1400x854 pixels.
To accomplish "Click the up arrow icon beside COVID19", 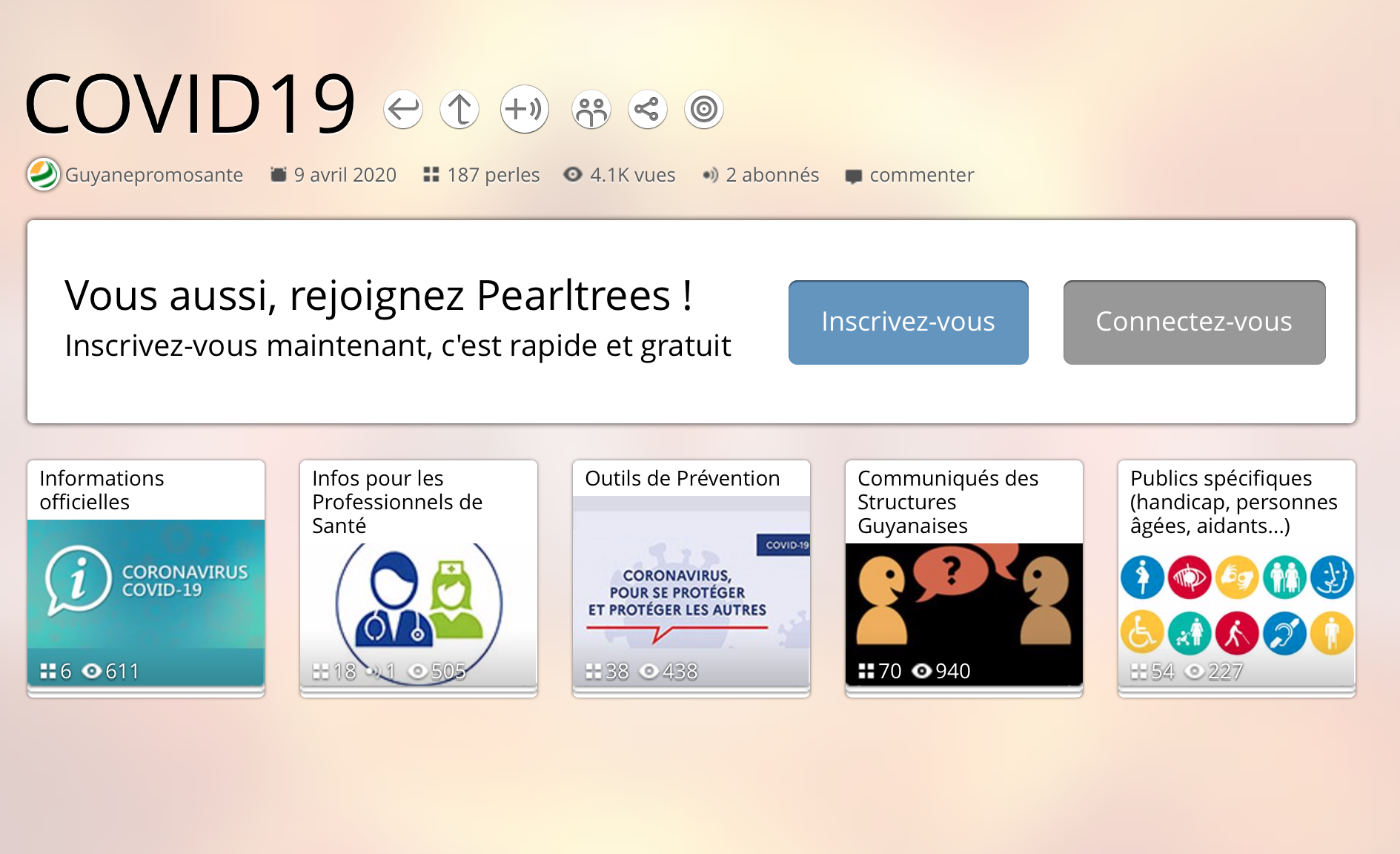I will pyautogui.click(x=460, y=109).
